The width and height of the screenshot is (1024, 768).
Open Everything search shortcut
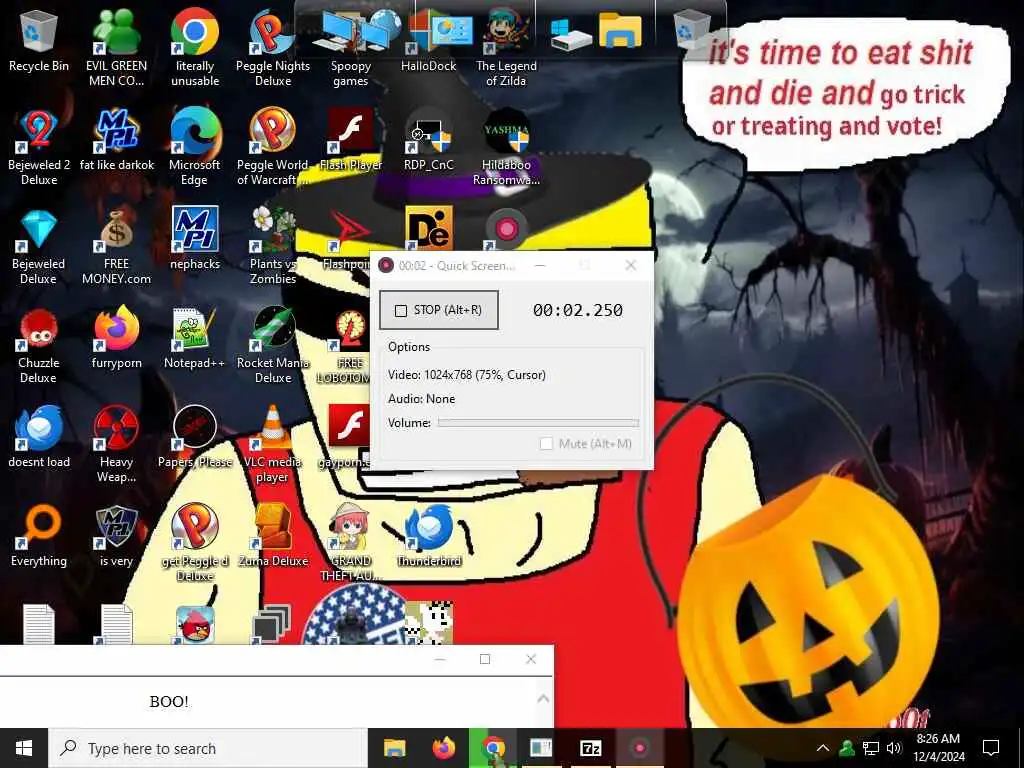coord(39,536)
